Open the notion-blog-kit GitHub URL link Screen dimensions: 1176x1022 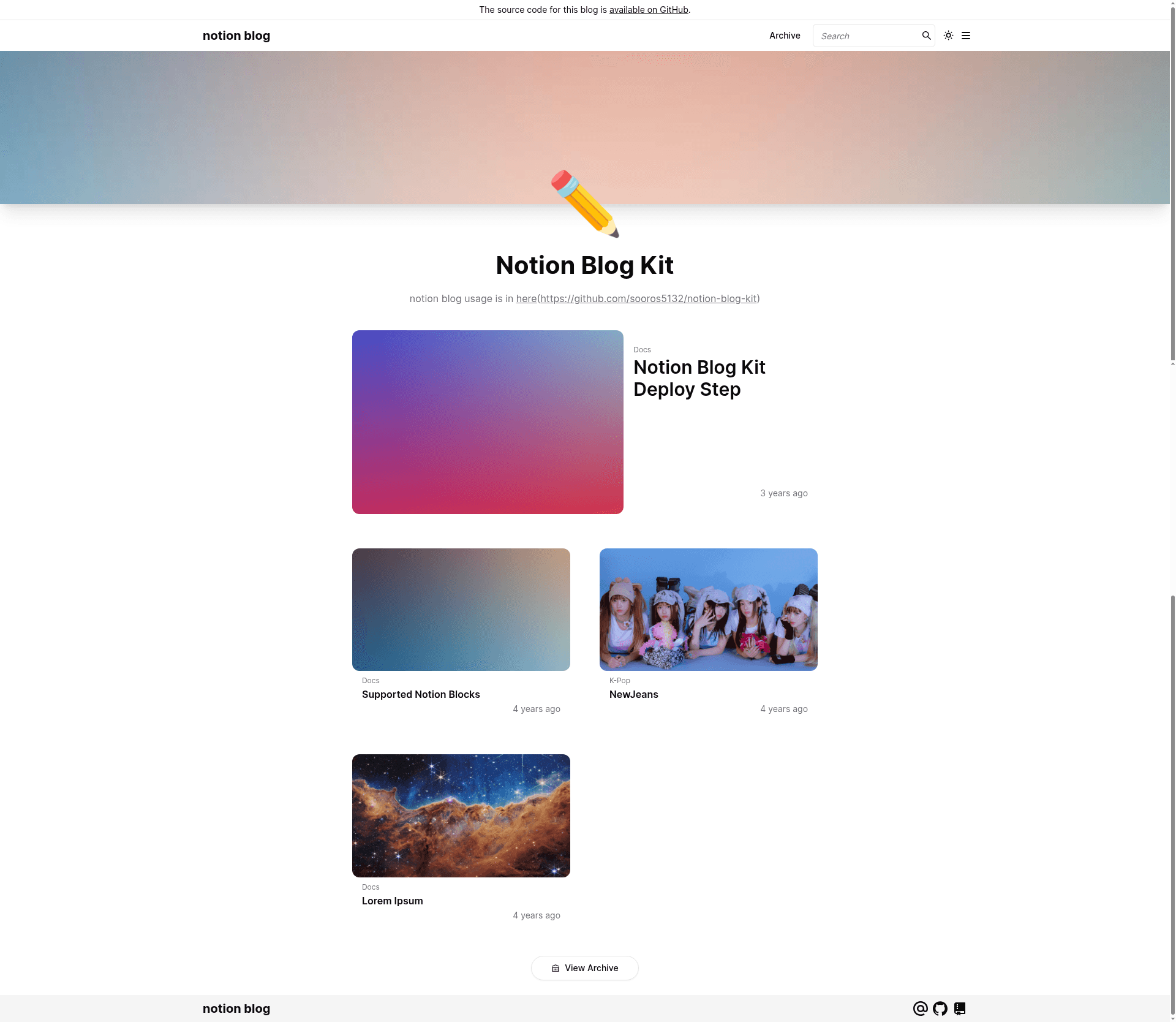tap(649, 298)
